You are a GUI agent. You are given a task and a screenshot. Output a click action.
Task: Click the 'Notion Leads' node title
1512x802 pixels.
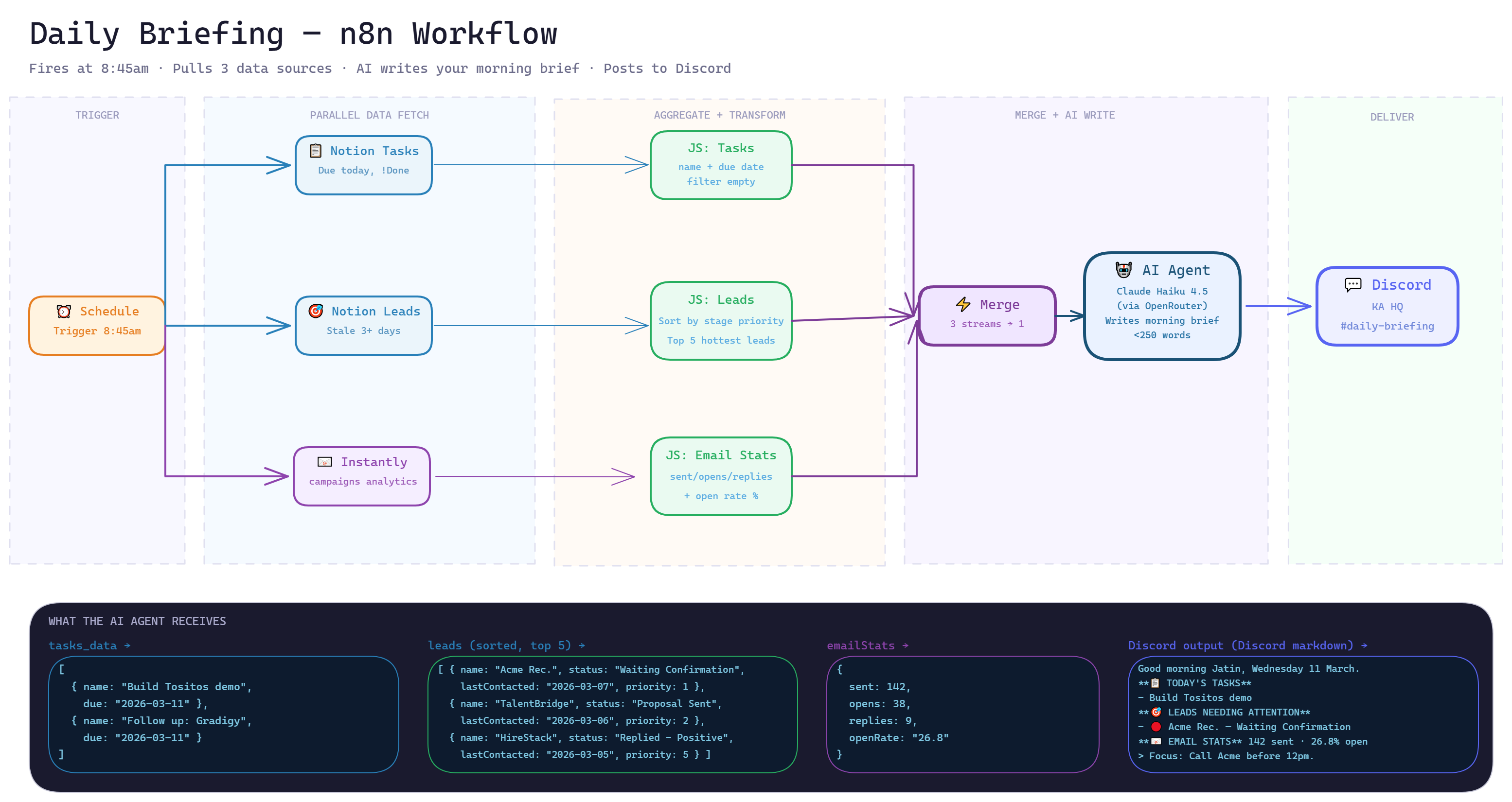point(375,311)
